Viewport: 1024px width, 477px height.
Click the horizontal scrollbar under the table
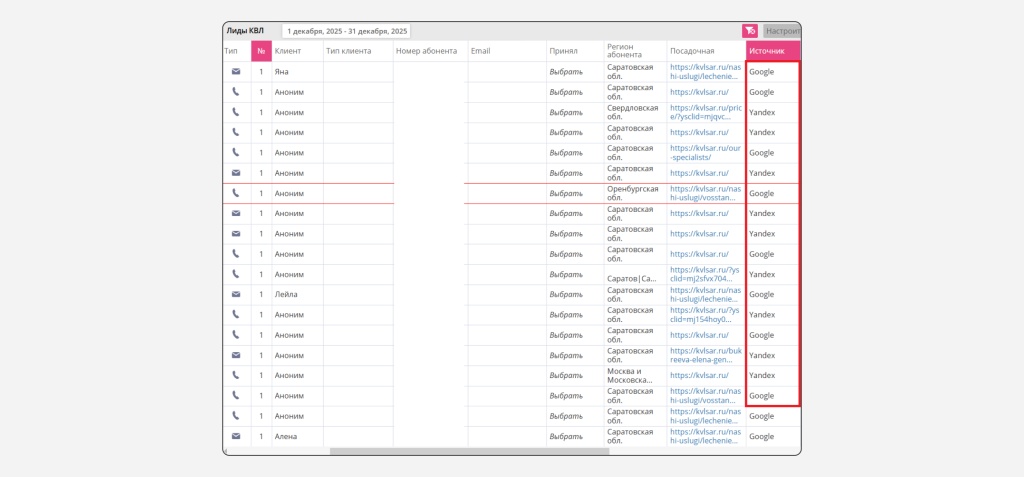click(469, 451)
